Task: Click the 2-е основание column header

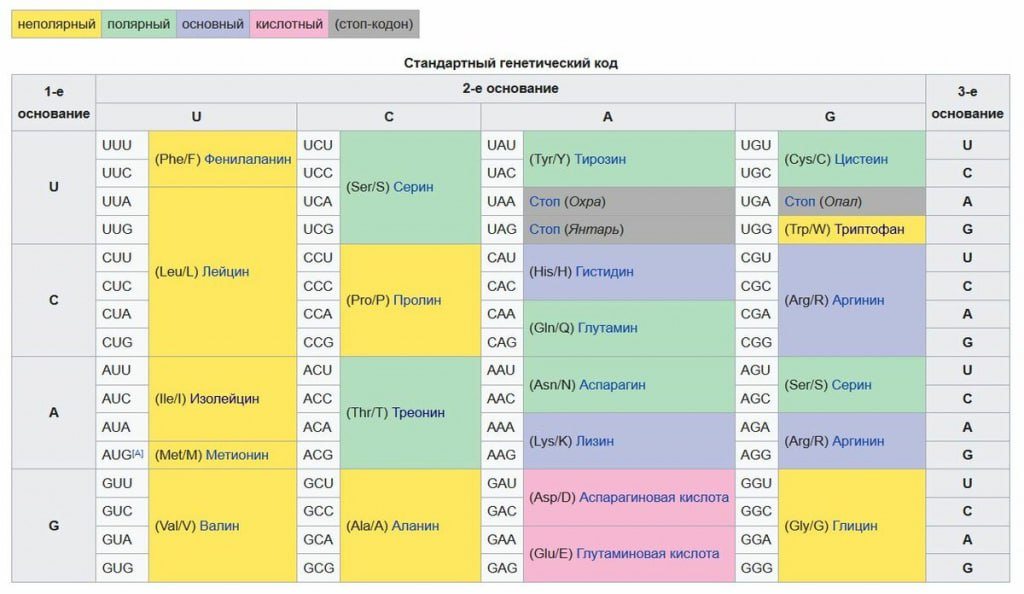Action: point(511,89)
